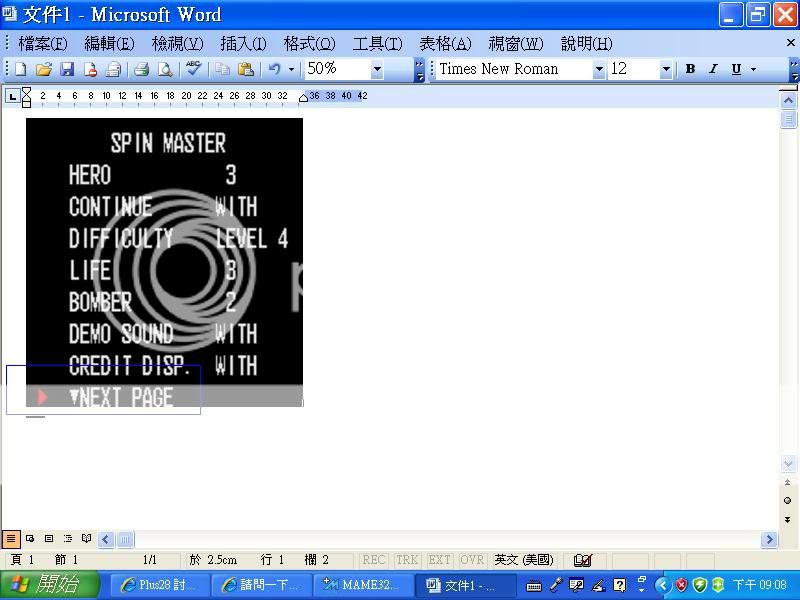This screenshot has width=800, height=600.
Task: Click the 英文 (美國) language indicator
Action: point(524,560)
